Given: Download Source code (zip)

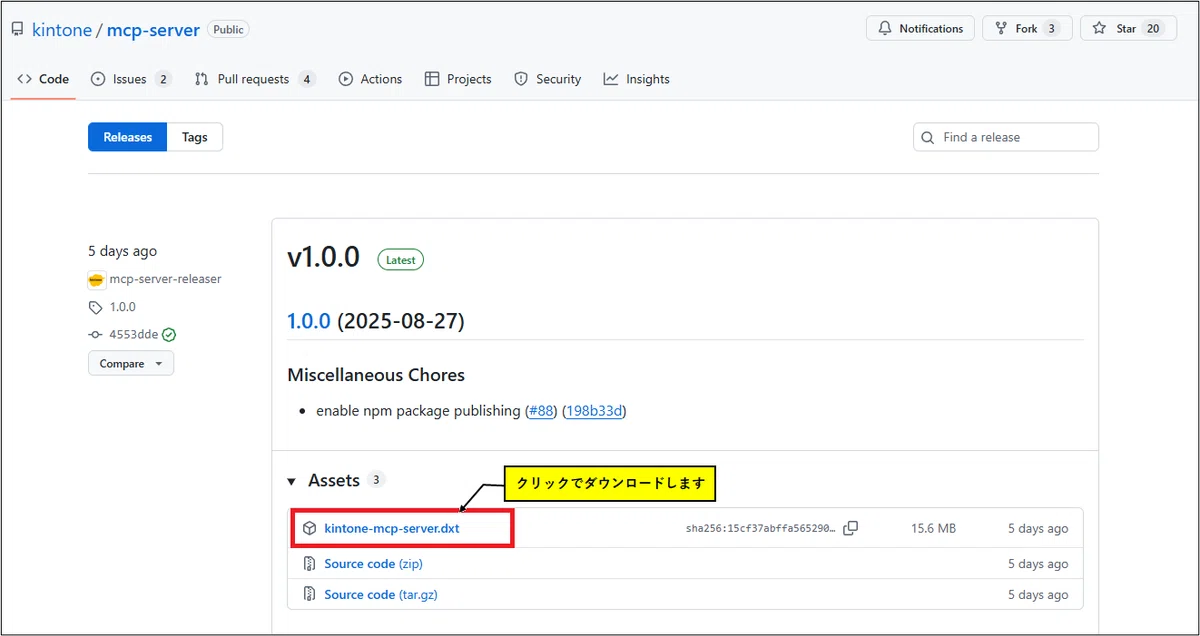Looking at the screenshot, I should 373,564.
